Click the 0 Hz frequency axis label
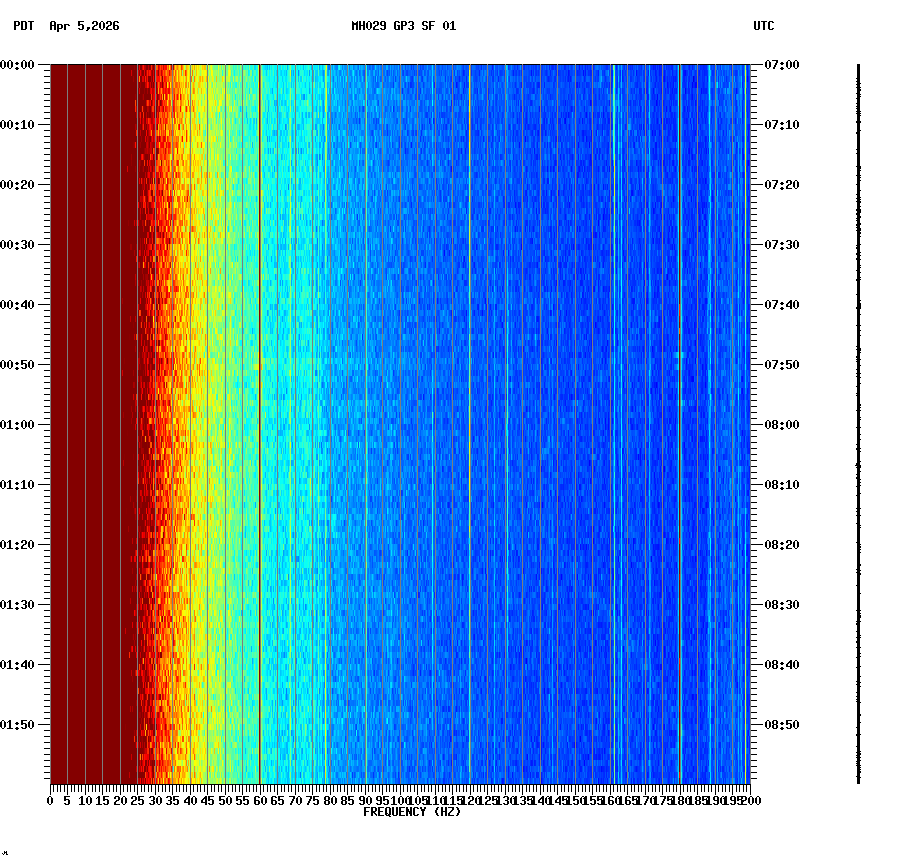The image size is (902, 864). coord(48,800)
